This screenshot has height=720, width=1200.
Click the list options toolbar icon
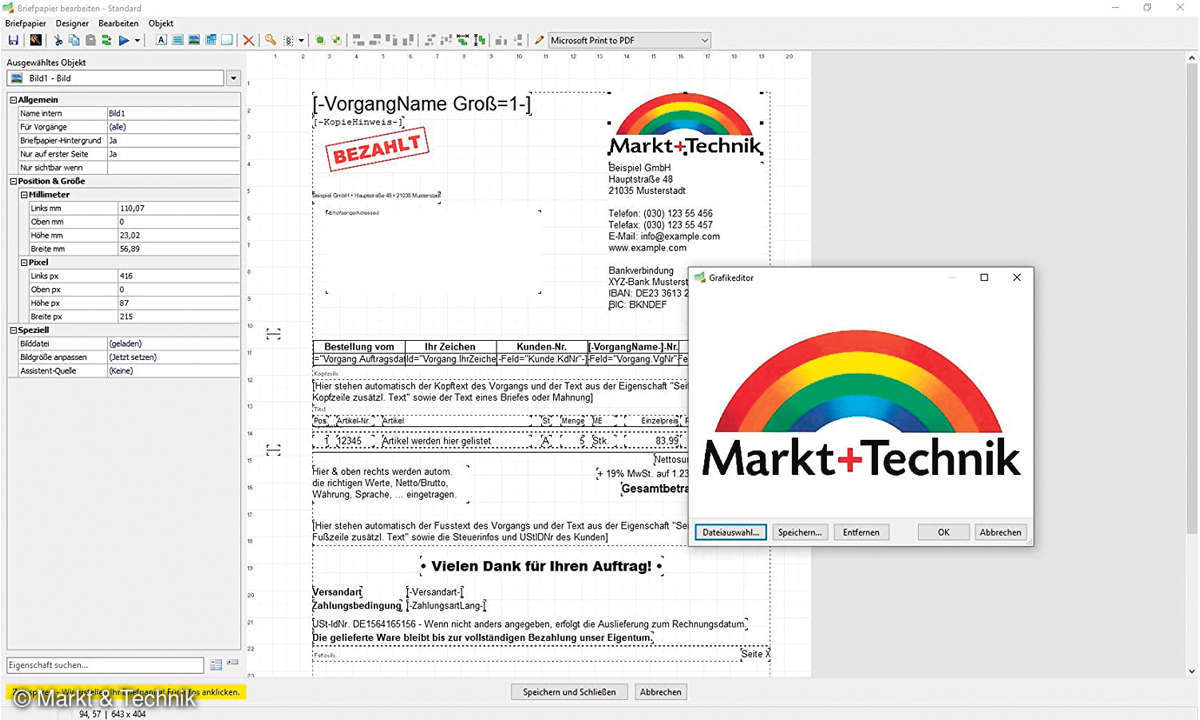pyautogui.click(x=288, y=40)
